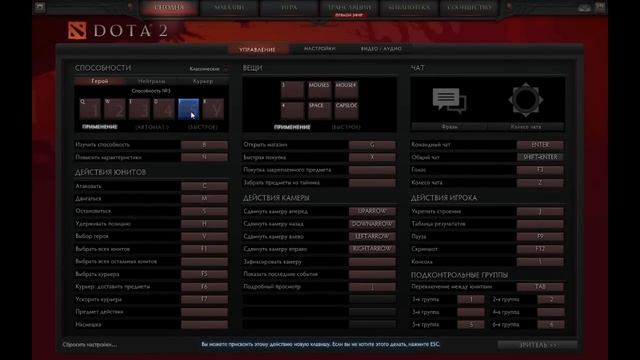Select the item slot bound to 4
Screen dimensions: 640x360
[292, 111]
